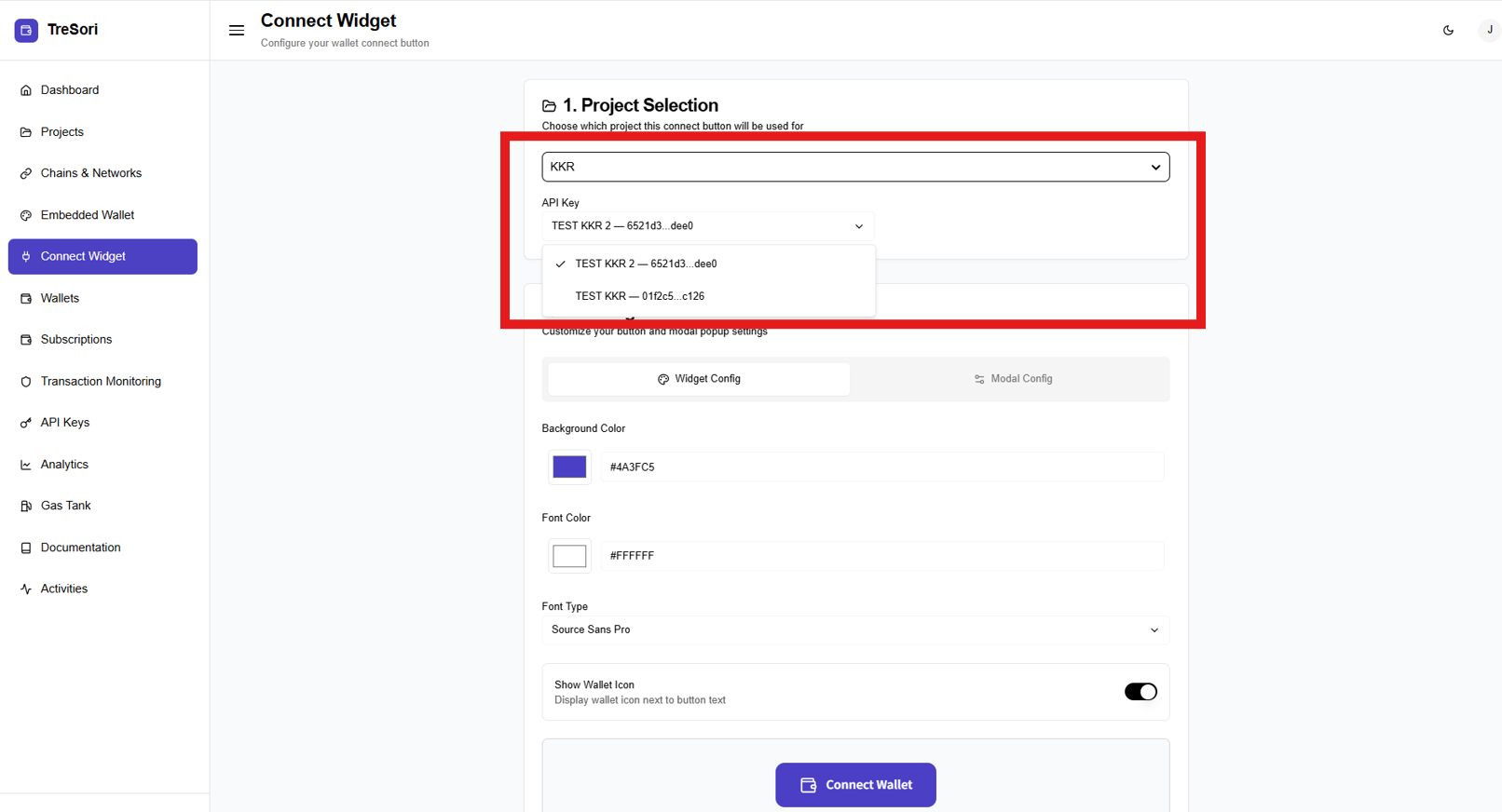Image resolution: width=1502 pixels, height=812 pixels.
Task: Click the API Keys key icon
Action: tap(26, 423)
